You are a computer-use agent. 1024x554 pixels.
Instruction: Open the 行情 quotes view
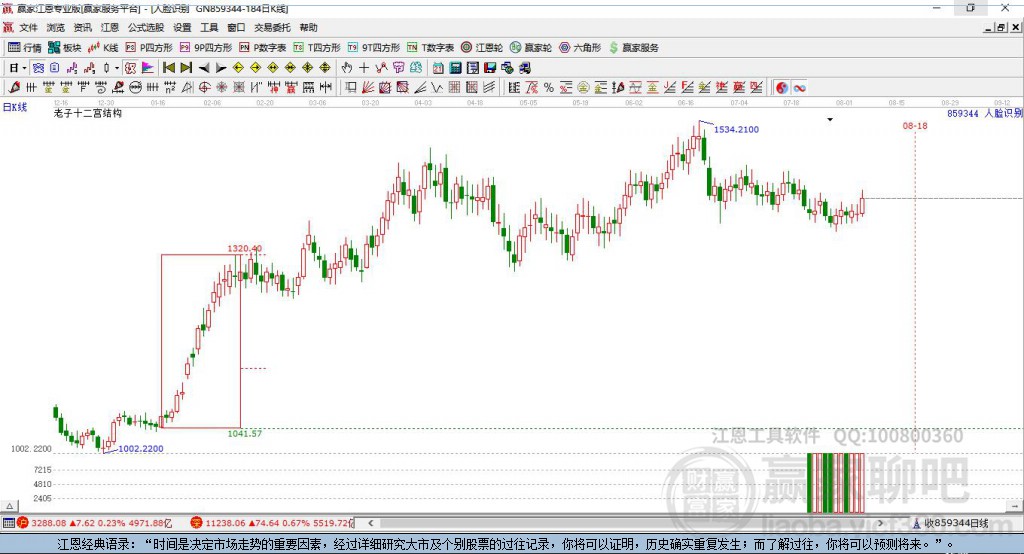[25, 48]
